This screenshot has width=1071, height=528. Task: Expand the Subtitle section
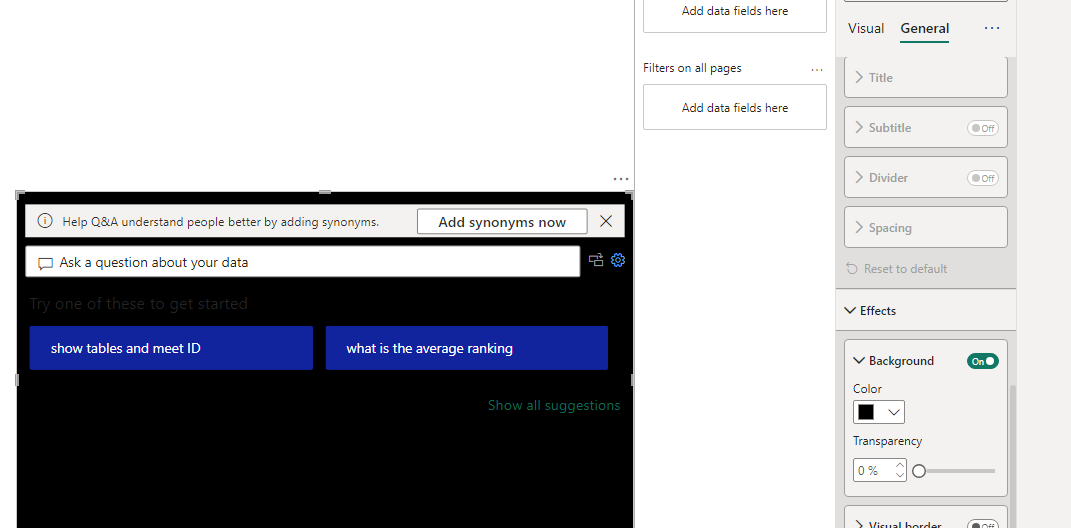pyautogui.click(x=859, y=128)
